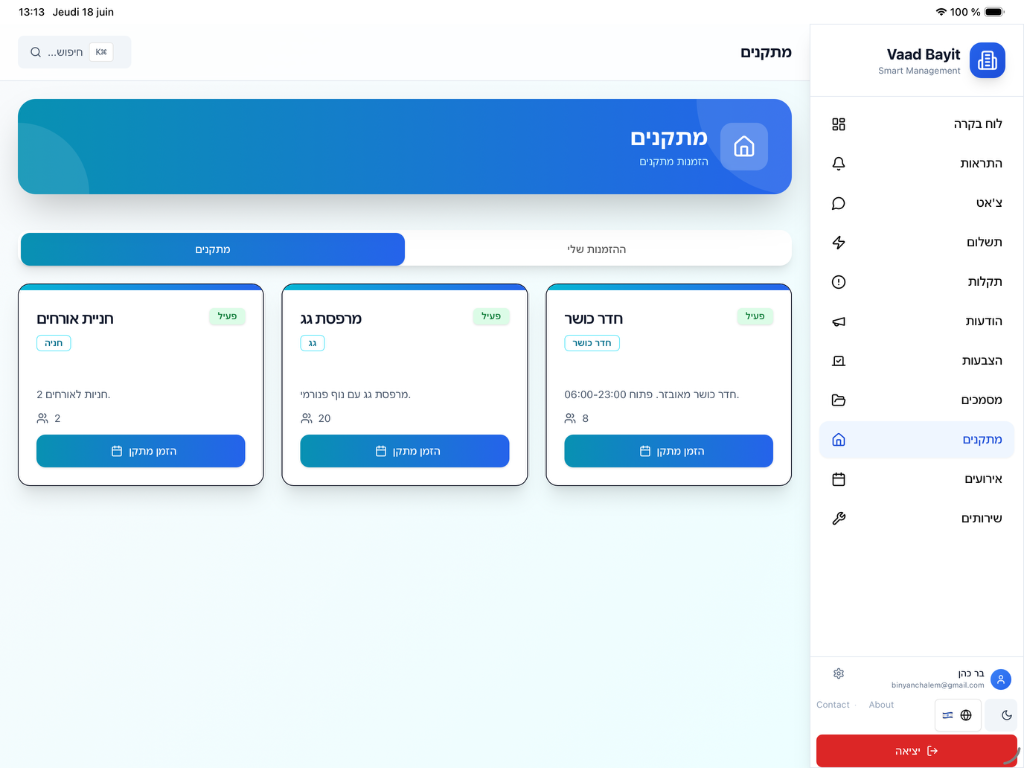Click capacity count 20 on מרפסת גג card
The image size is (1024, 768).
(325, 419)
